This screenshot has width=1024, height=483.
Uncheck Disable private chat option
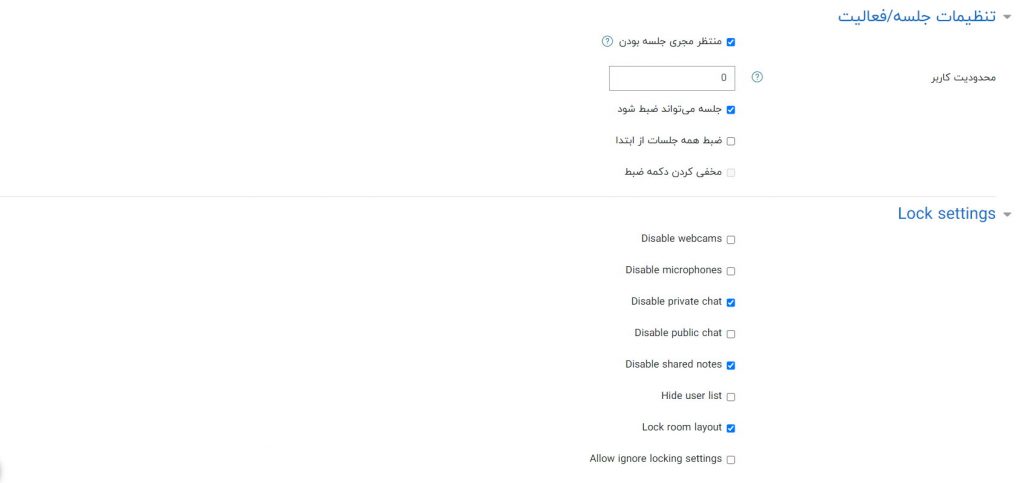(731, 302)
